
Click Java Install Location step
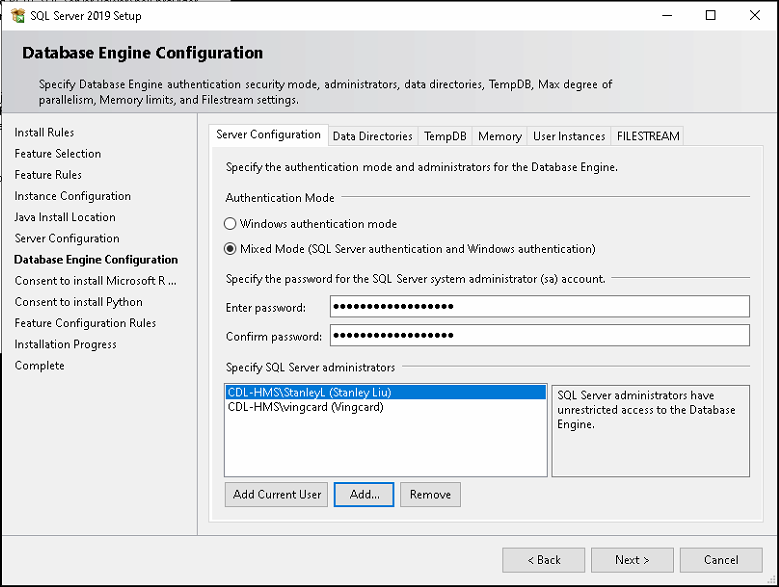[x=65, y=217]
